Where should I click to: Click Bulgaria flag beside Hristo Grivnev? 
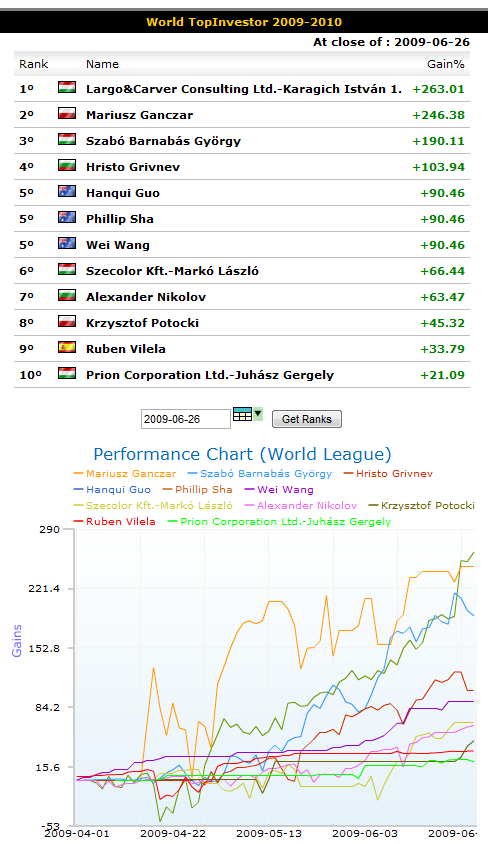click(67, 165)
